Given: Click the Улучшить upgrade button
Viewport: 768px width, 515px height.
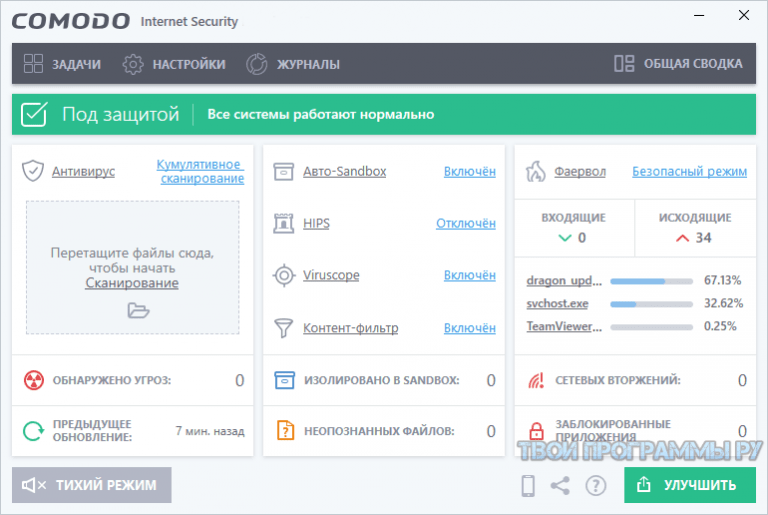Looking at the screenshot, I should click(690, 485).
